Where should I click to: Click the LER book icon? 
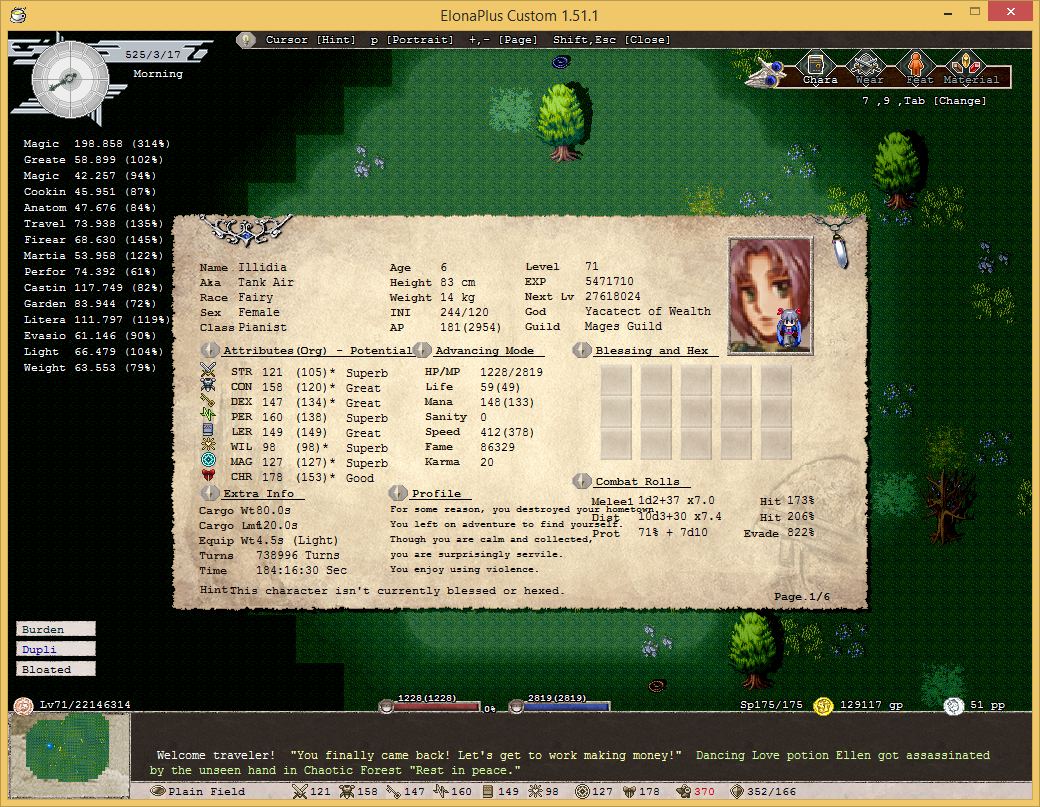coord(208,430)
